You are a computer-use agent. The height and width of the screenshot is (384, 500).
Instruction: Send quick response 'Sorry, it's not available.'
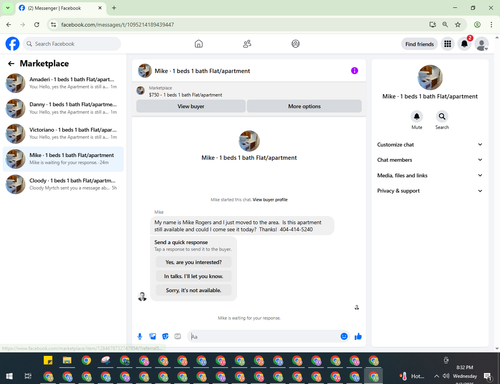pos(193,290)
